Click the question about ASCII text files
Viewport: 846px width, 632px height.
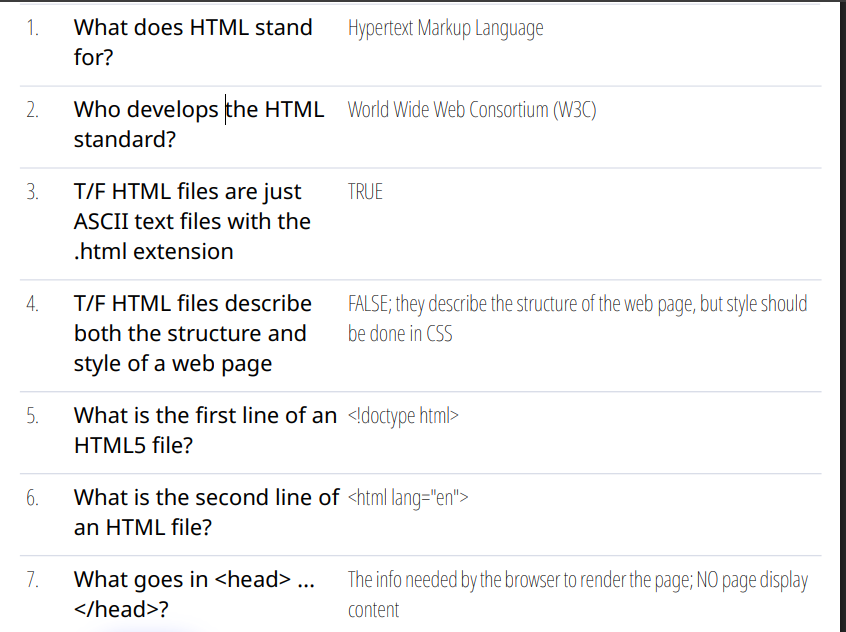(x=192, y=222)
